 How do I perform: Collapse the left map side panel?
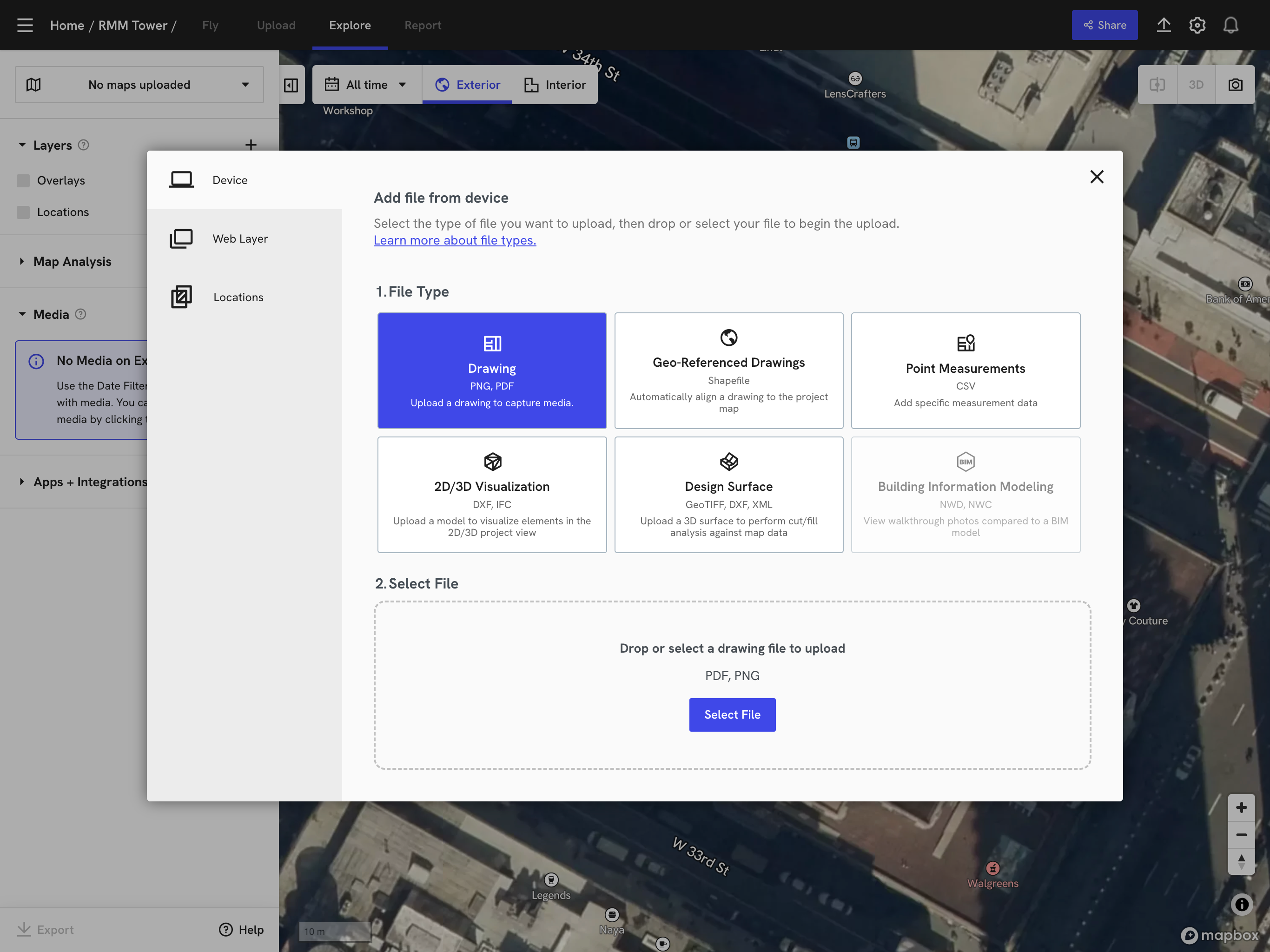click(x=291, y=85)
